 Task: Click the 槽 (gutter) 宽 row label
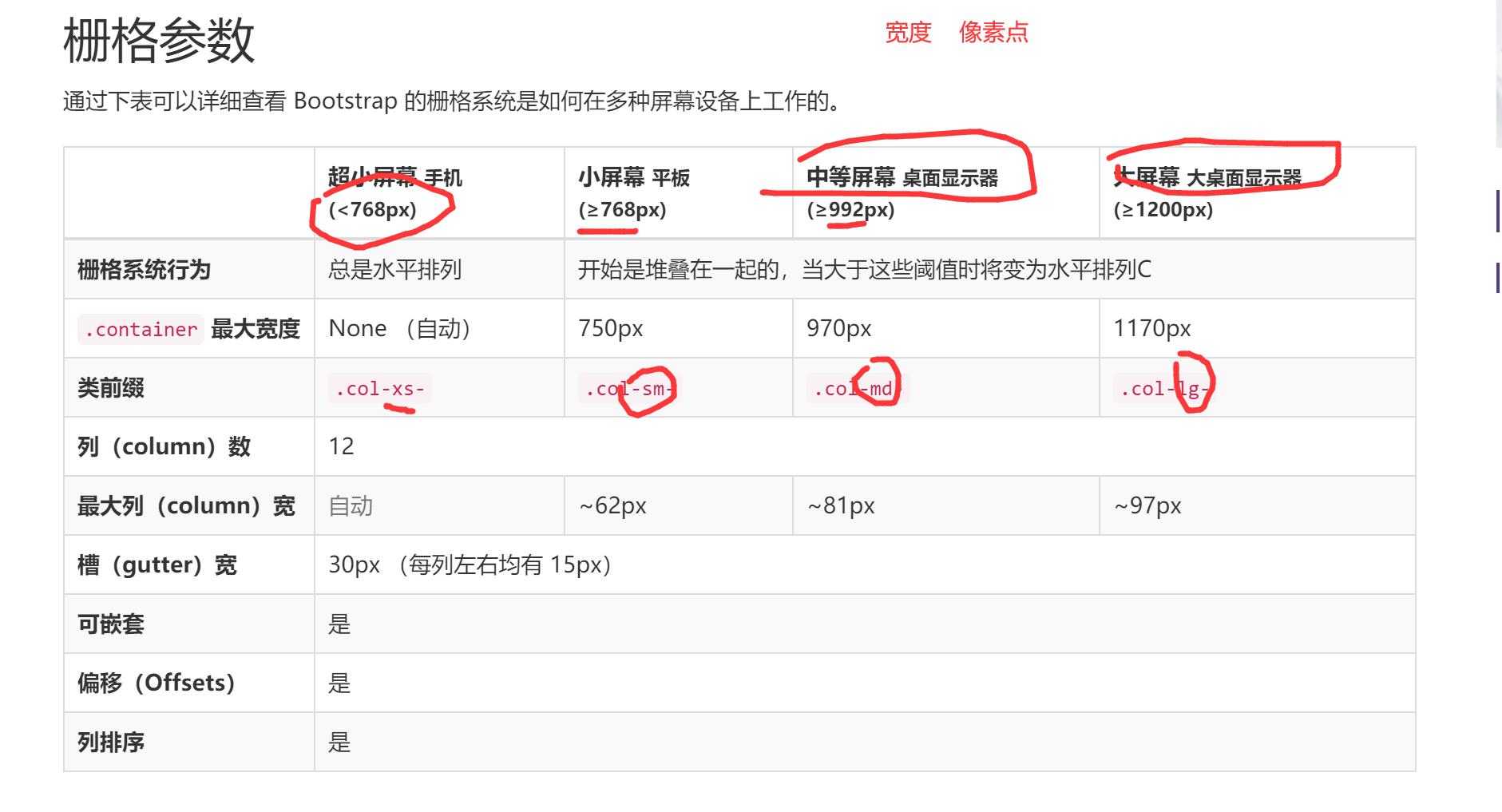point(157,565)
